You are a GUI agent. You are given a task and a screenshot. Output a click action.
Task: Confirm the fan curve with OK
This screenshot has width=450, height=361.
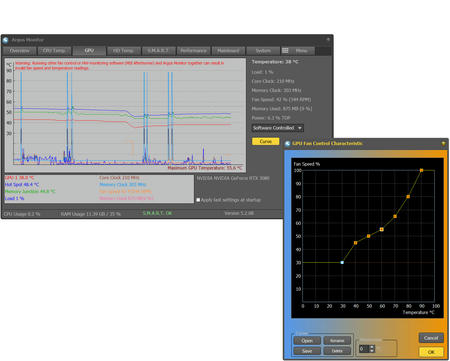(431, 352)
